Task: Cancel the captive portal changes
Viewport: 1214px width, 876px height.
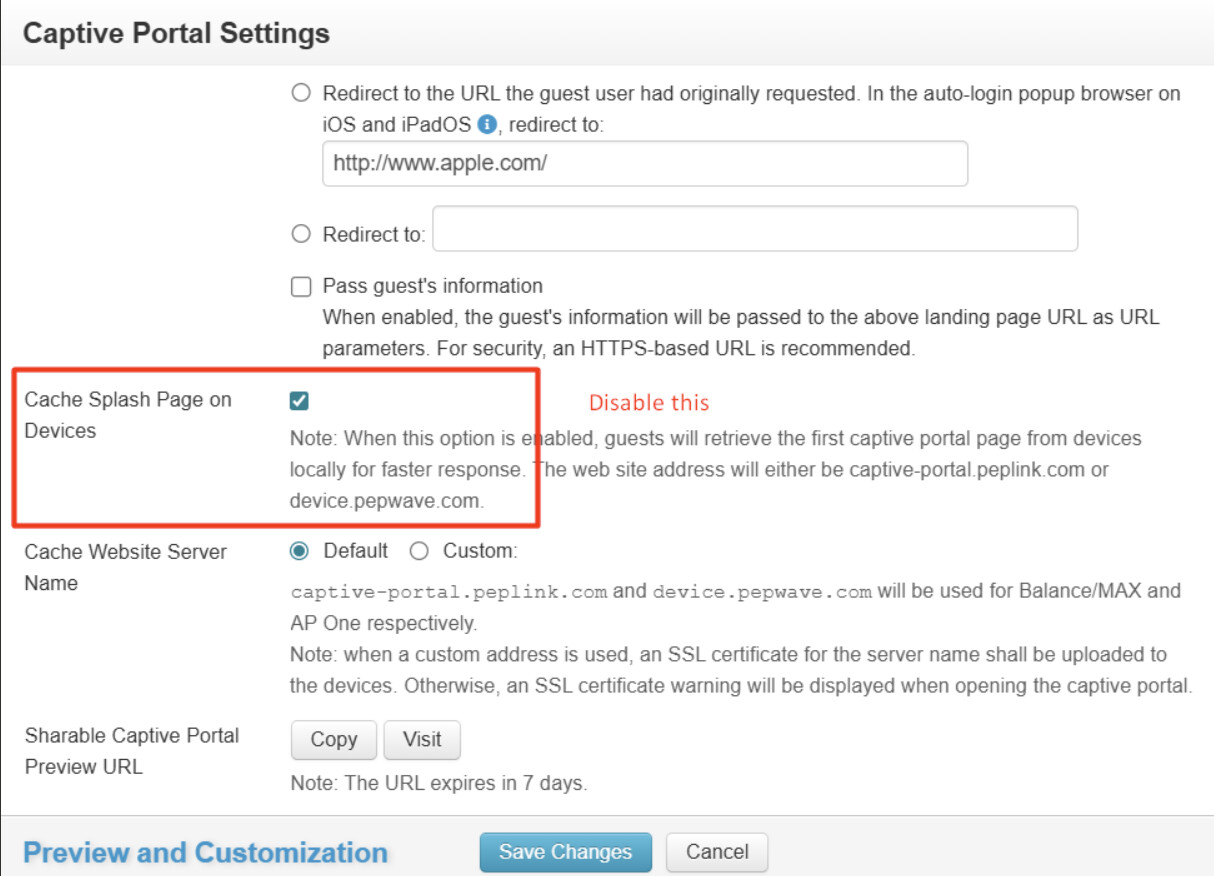Action: click(x=717, y=853)
